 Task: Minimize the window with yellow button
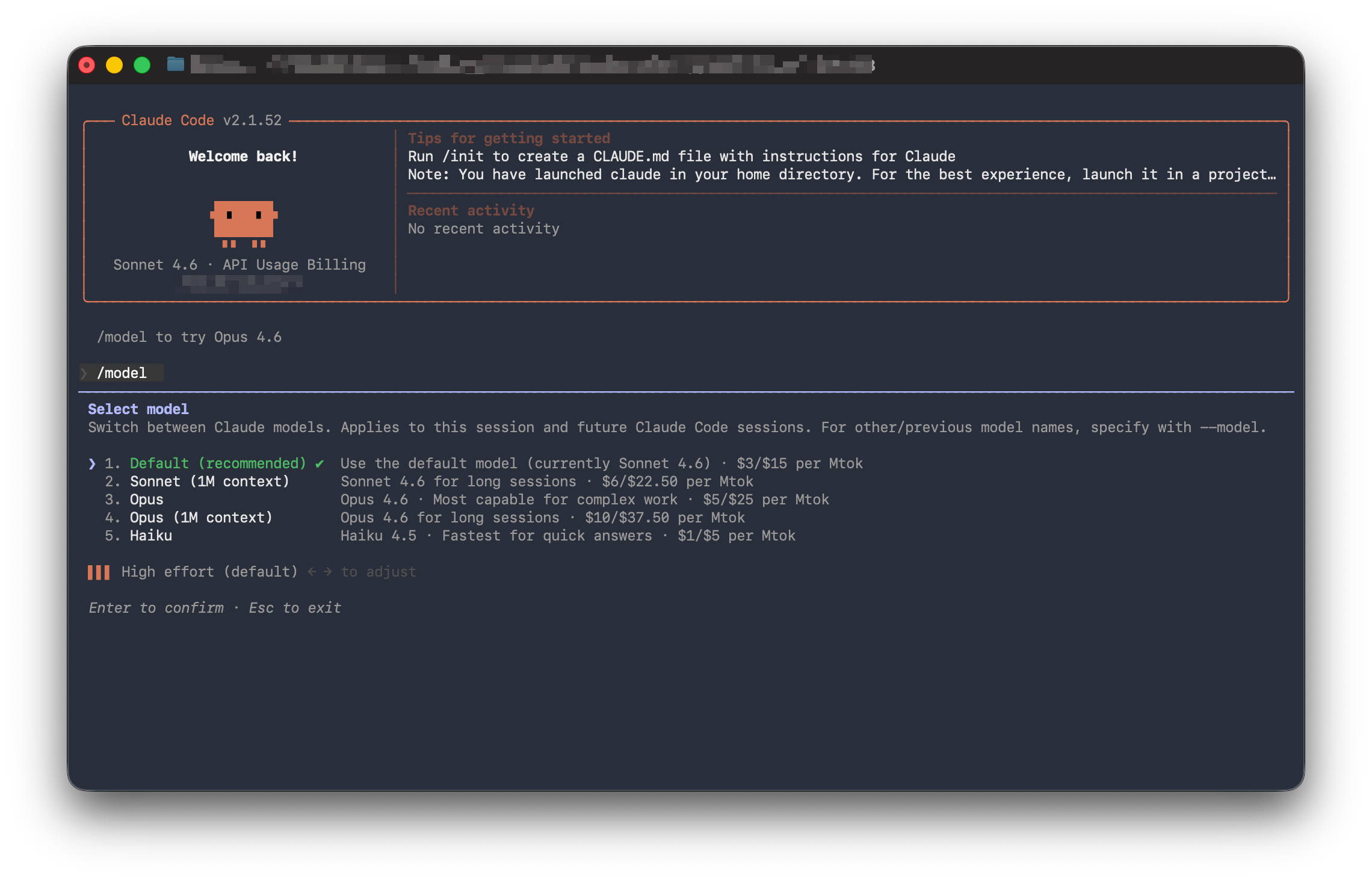[x=114, y=64]
